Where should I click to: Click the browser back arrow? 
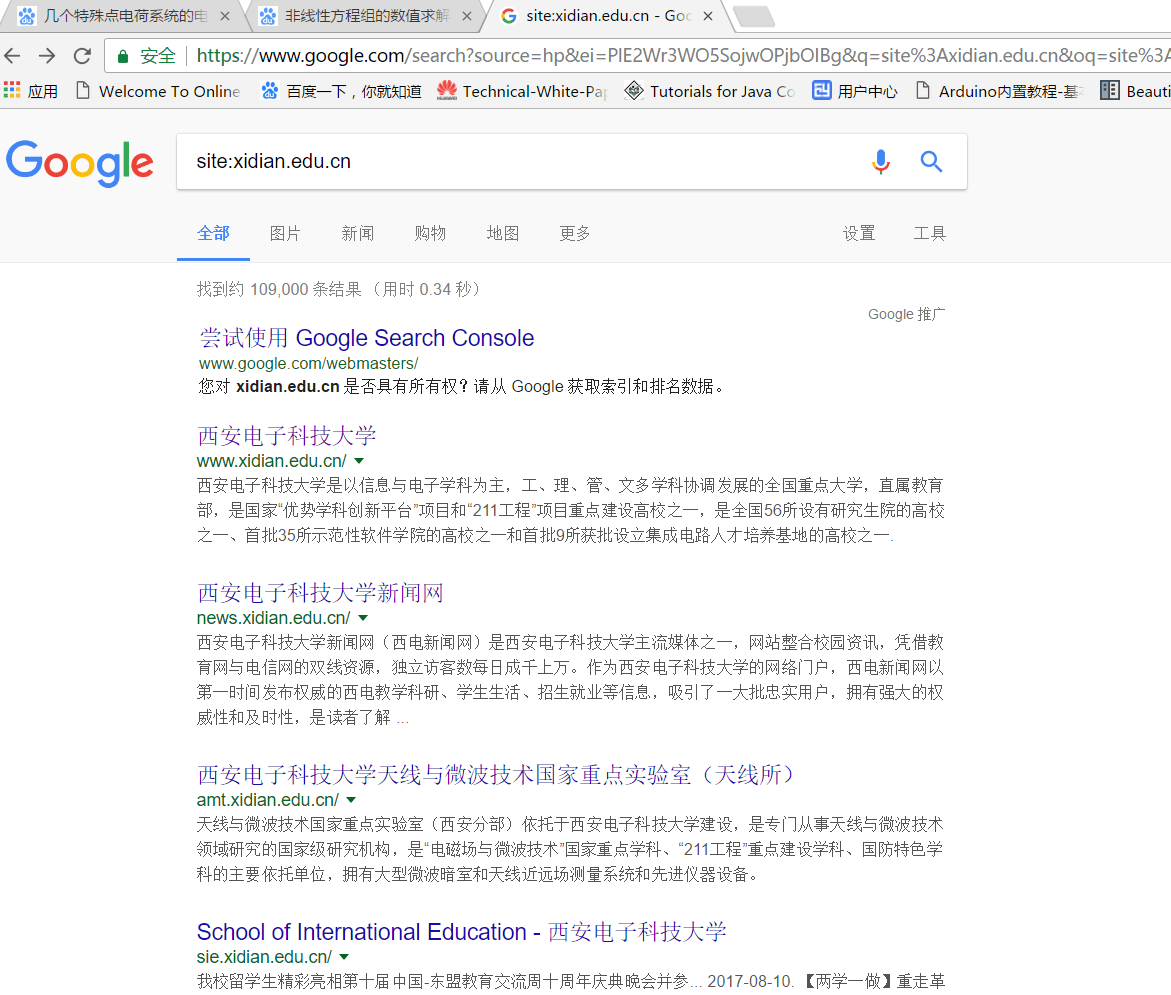click(13, 55)
